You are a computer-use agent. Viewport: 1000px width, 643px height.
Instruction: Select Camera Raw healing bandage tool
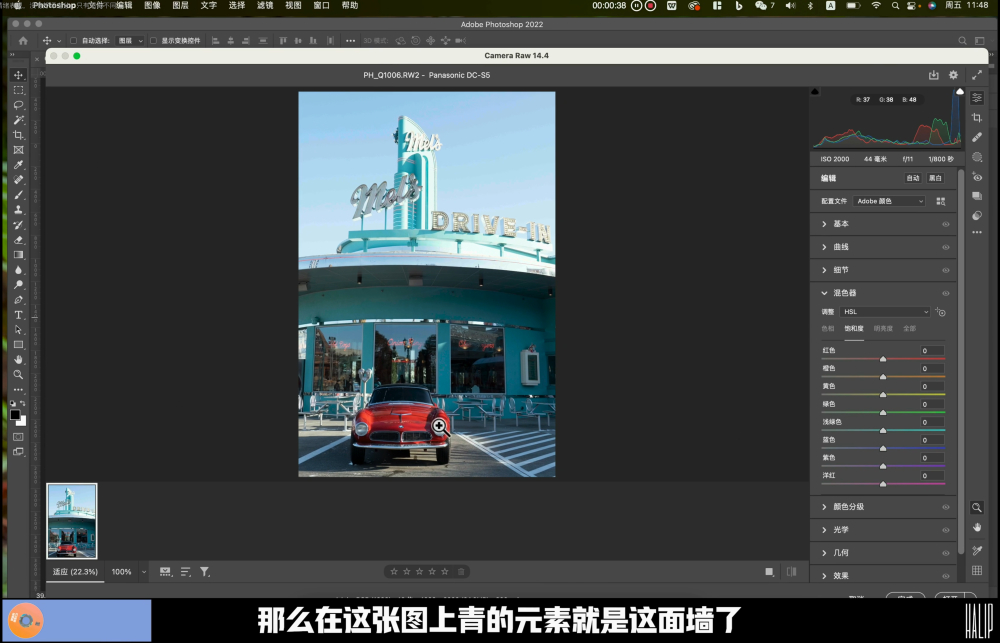[977, 137]
